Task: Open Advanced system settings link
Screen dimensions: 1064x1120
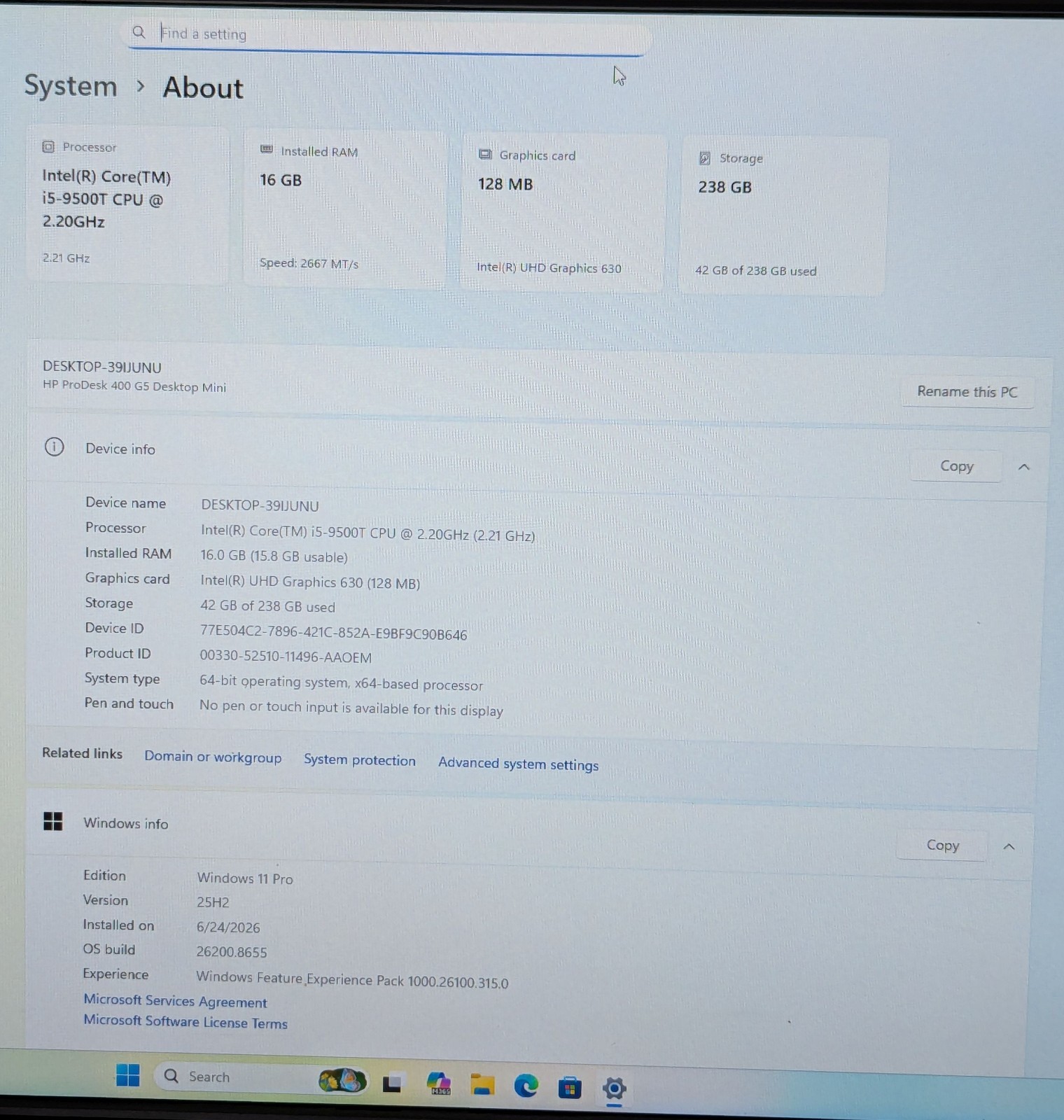Action: [x=518, y=764]
